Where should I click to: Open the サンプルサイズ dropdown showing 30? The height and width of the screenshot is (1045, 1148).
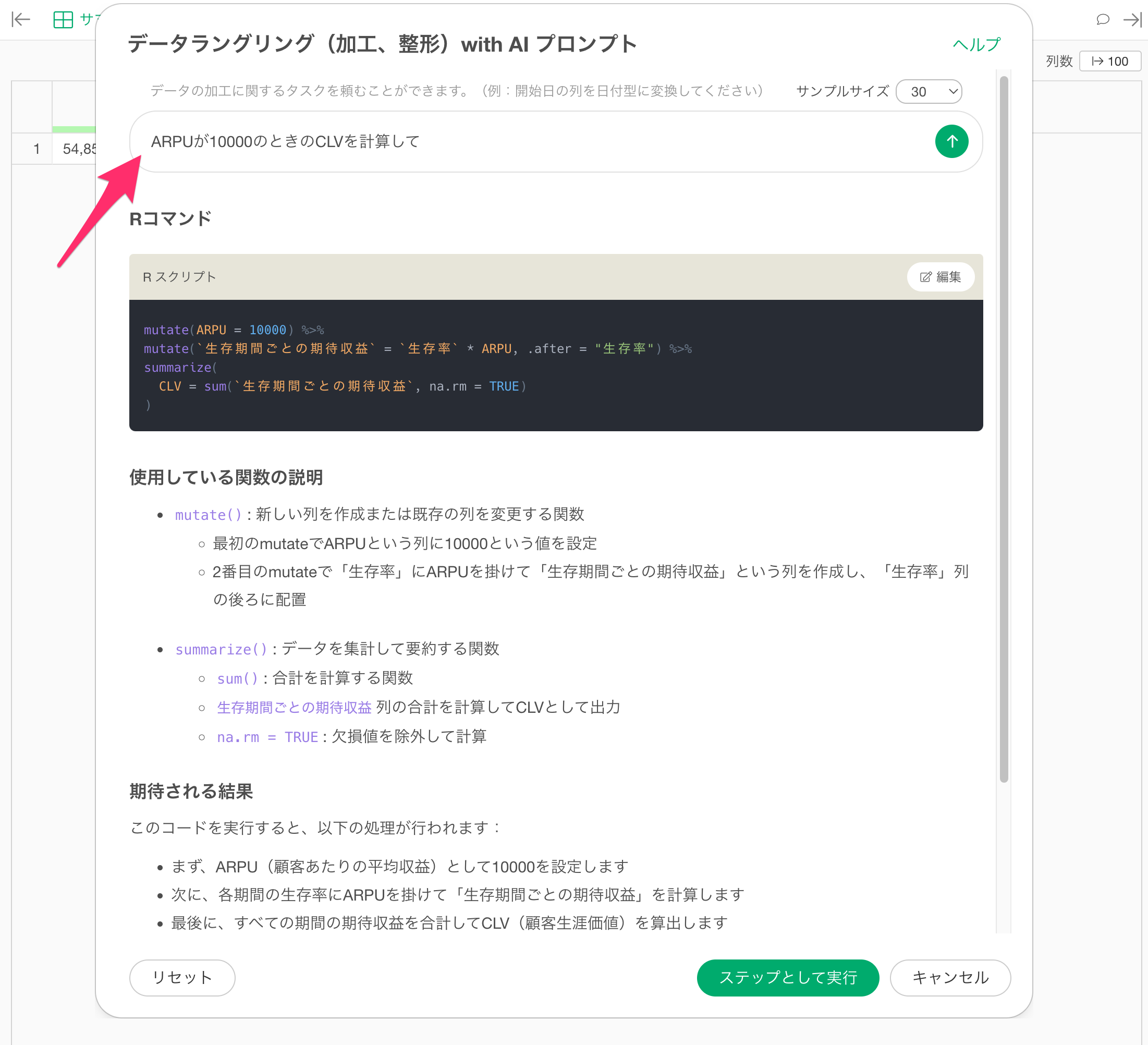click(929, 92)
